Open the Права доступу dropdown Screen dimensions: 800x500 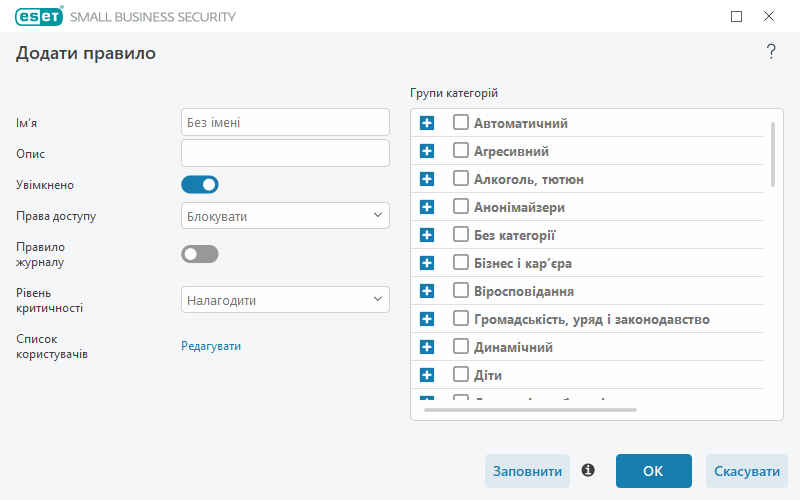pos(285,215)
